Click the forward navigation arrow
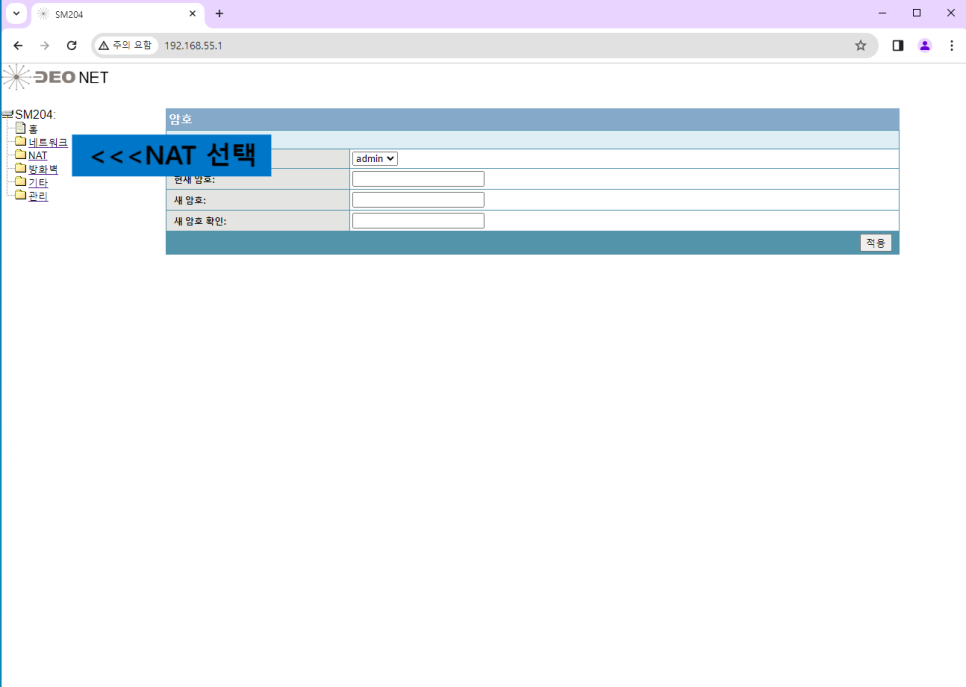This screenshot has width=966, height=687. [44, 46]
